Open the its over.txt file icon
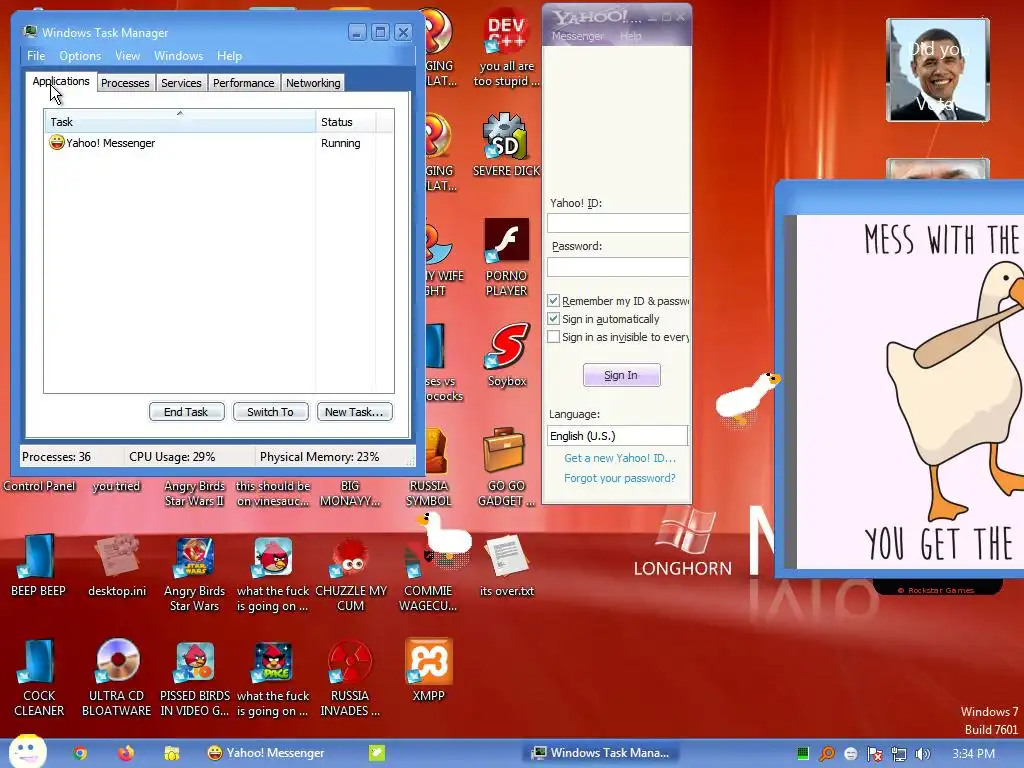Image resolution: width=1024 pixels, height=768 pixels. [x=507, y=566]
